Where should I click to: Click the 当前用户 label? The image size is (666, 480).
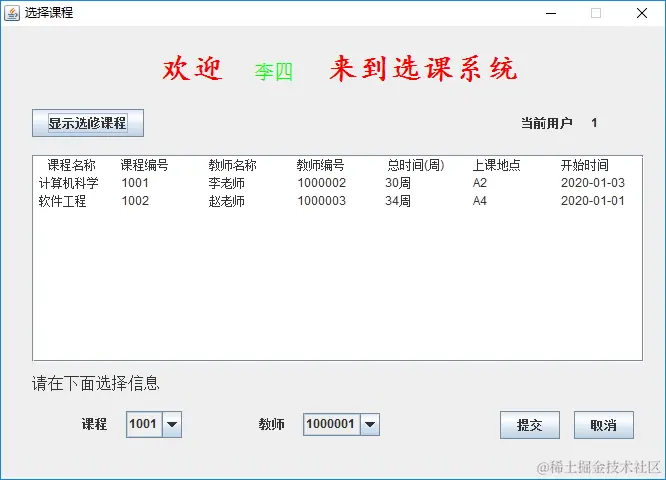[x=547, y=123]
